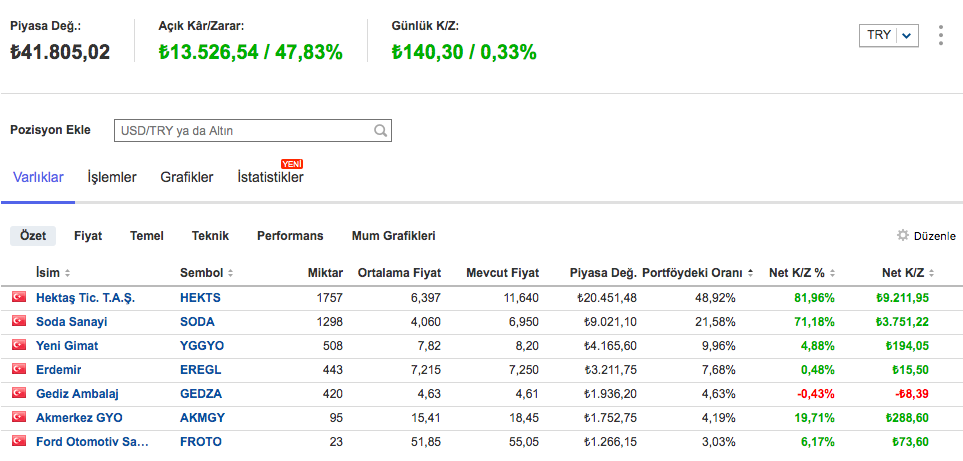Open the İstatistikler tab

coord(270,178)
